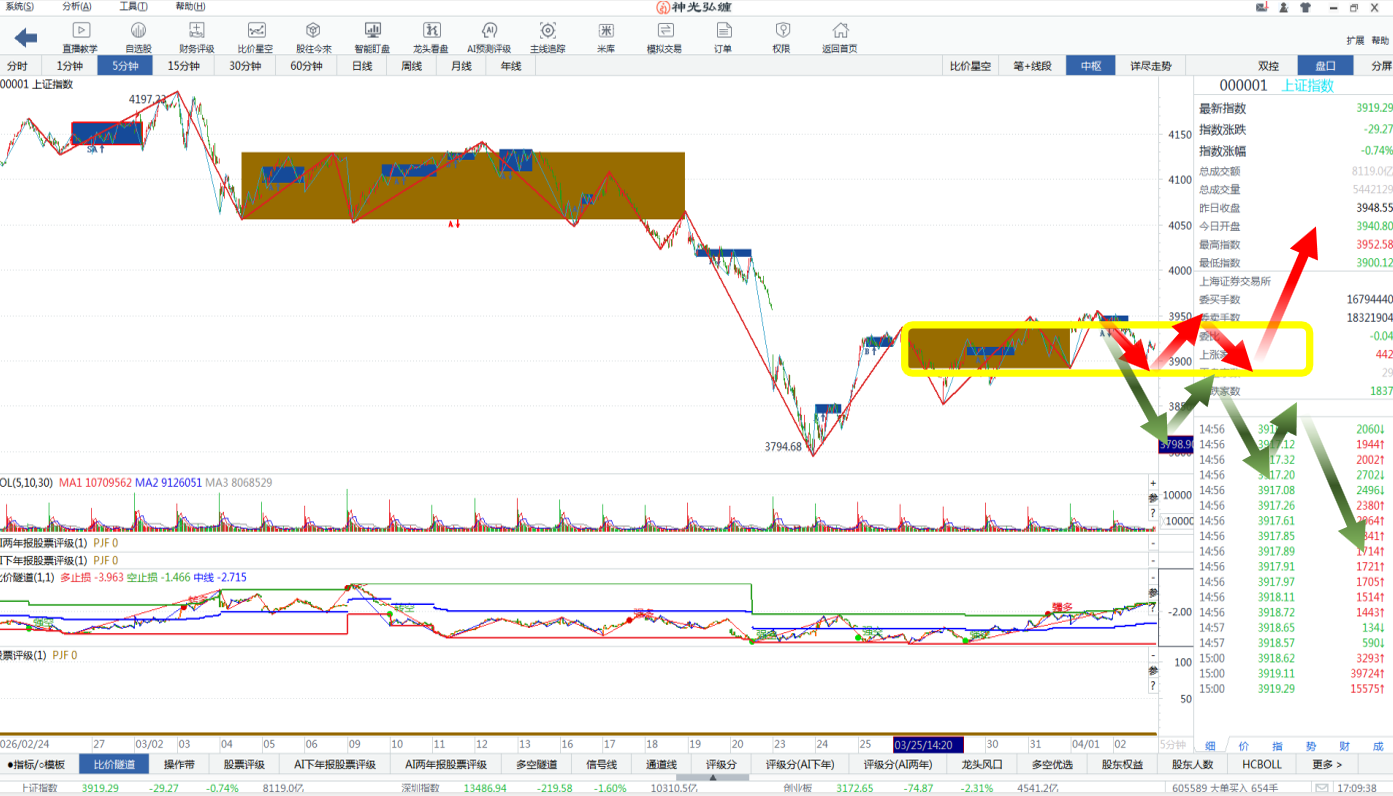The image size is (1393, 796).
Task: Open the skin theme shirt icon
Action: pyautogui.click(x=1305, y=7)
